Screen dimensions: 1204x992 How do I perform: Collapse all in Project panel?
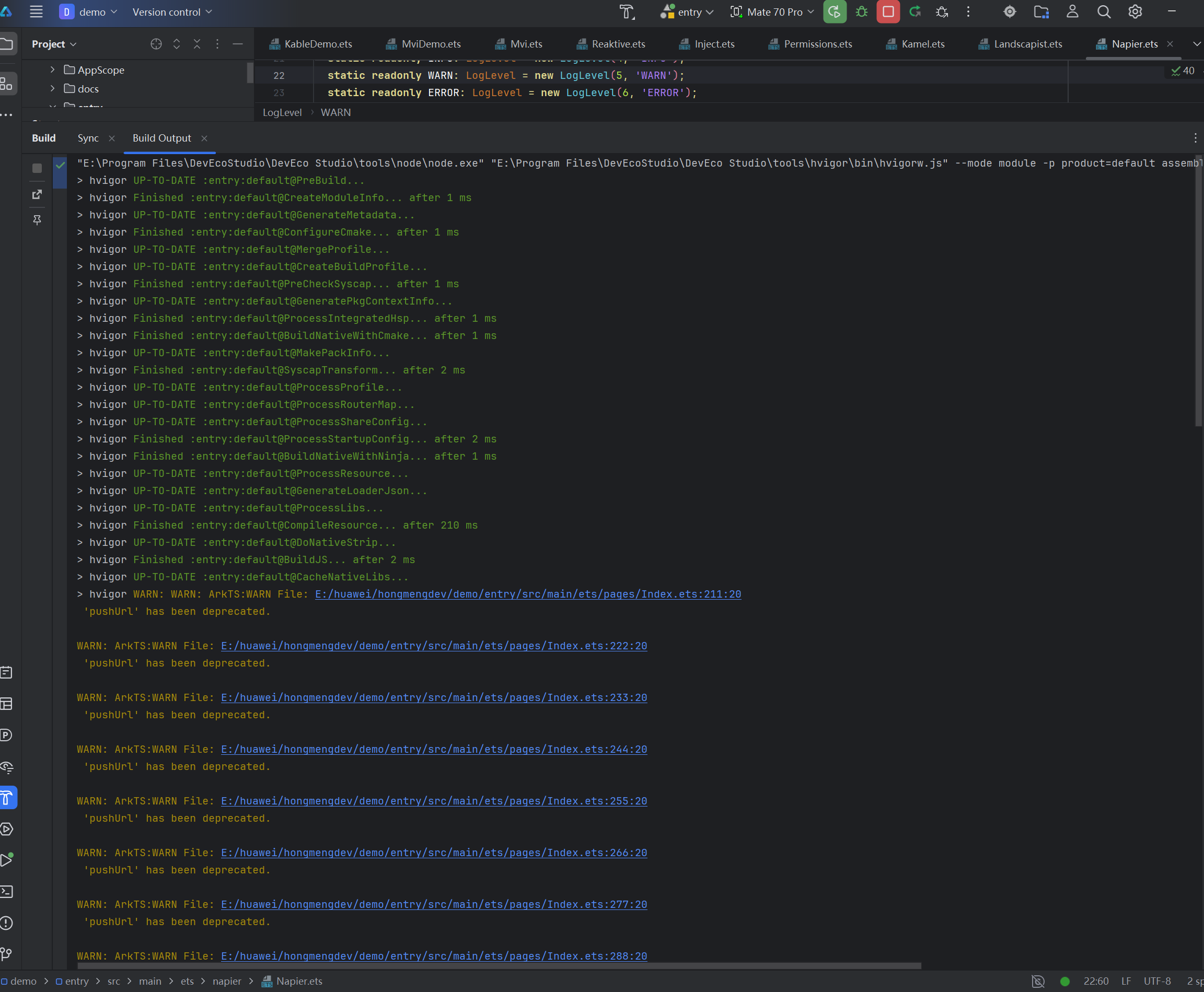tap(196, 44)
